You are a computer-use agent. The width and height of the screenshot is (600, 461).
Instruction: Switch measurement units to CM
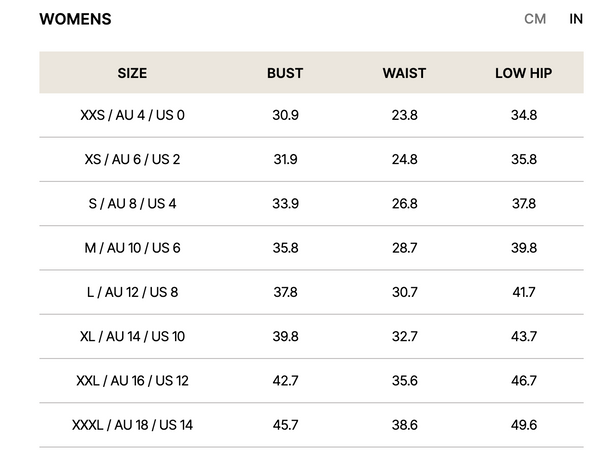(x=535, y=19)
